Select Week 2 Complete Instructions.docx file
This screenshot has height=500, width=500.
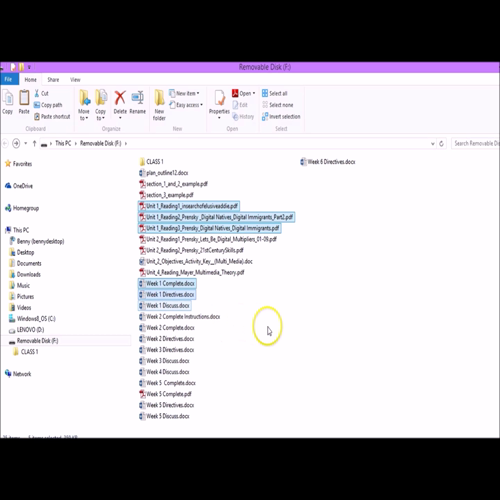coord(180,317)
